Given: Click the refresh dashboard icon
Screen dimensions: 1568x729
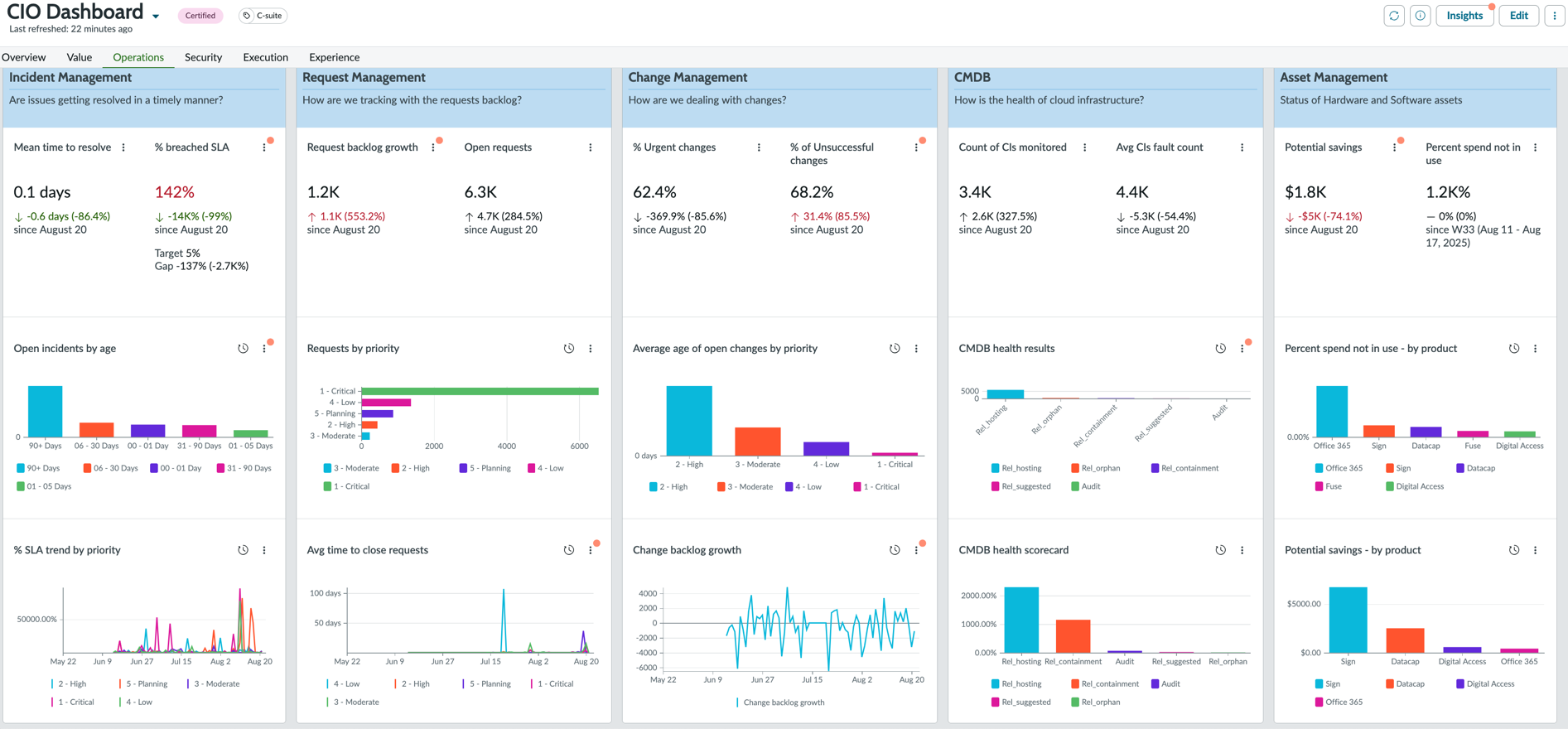Looking at the screenshot, I should point(1394,16).
